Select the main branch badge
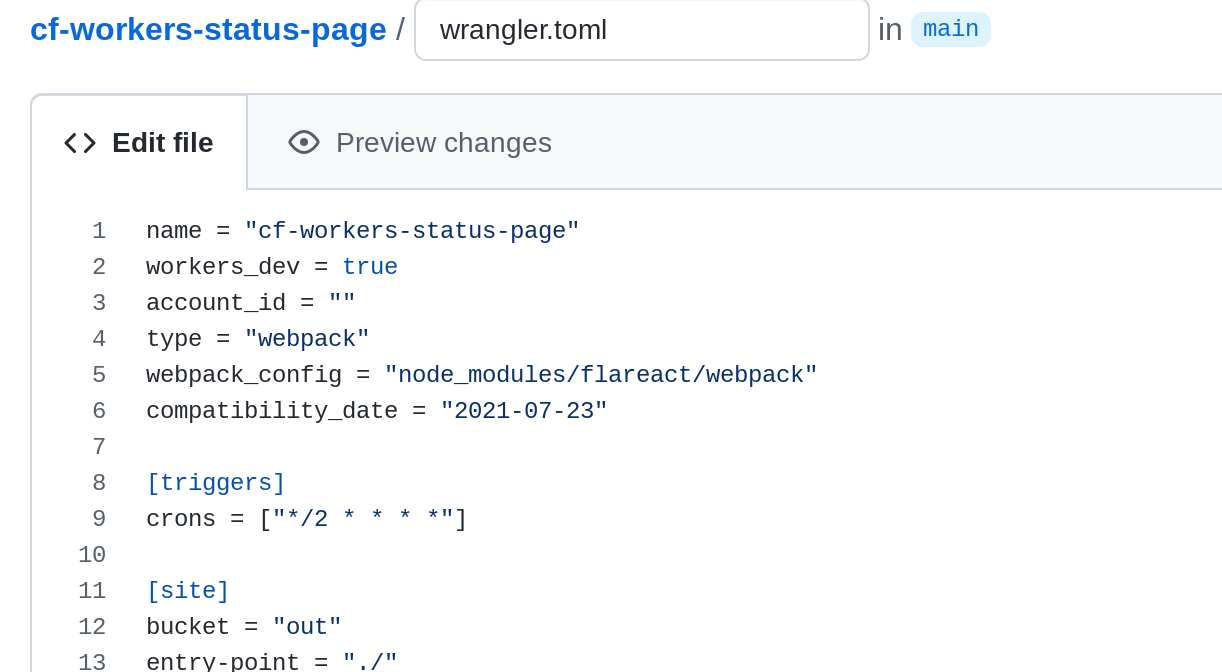This screenshot has width=1222, height=672. 950,30
